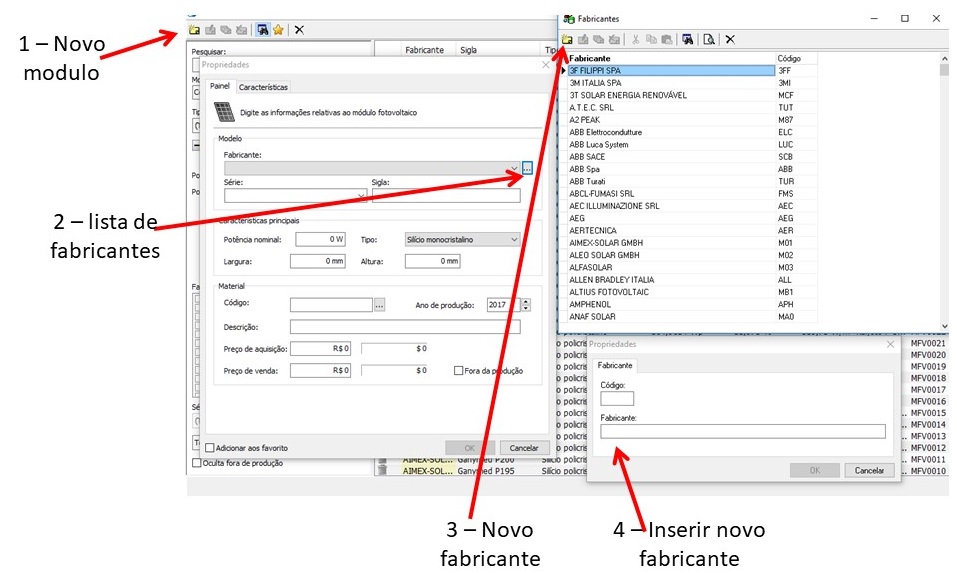Expand the Fabricante dropdown

[x=513, y=168]
